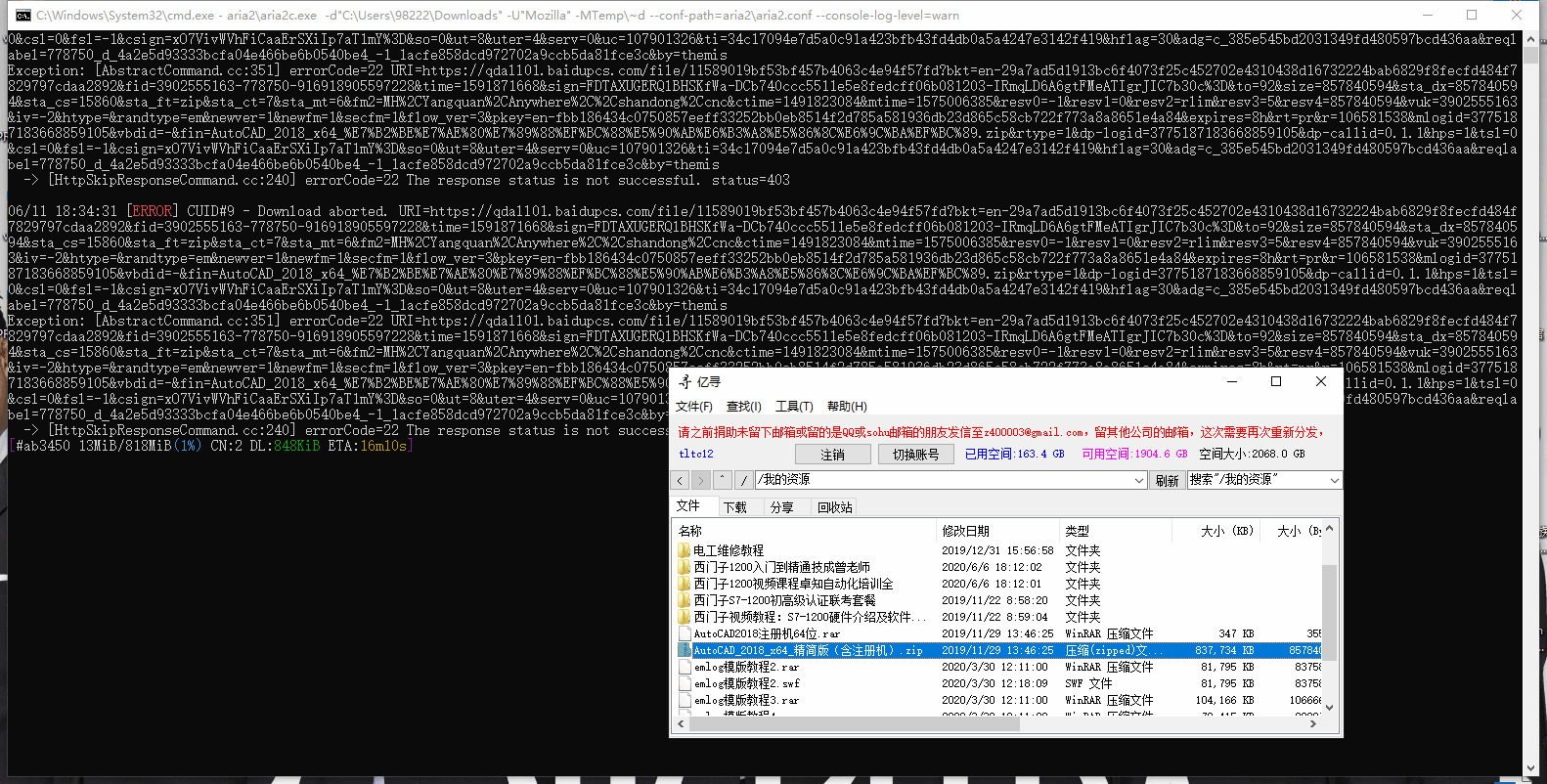Viewport: 1547px width, 784px height.
Task: Click file icon of emlog模版教程3.rar
Action: pyautogui.click(x=685, y=700)
